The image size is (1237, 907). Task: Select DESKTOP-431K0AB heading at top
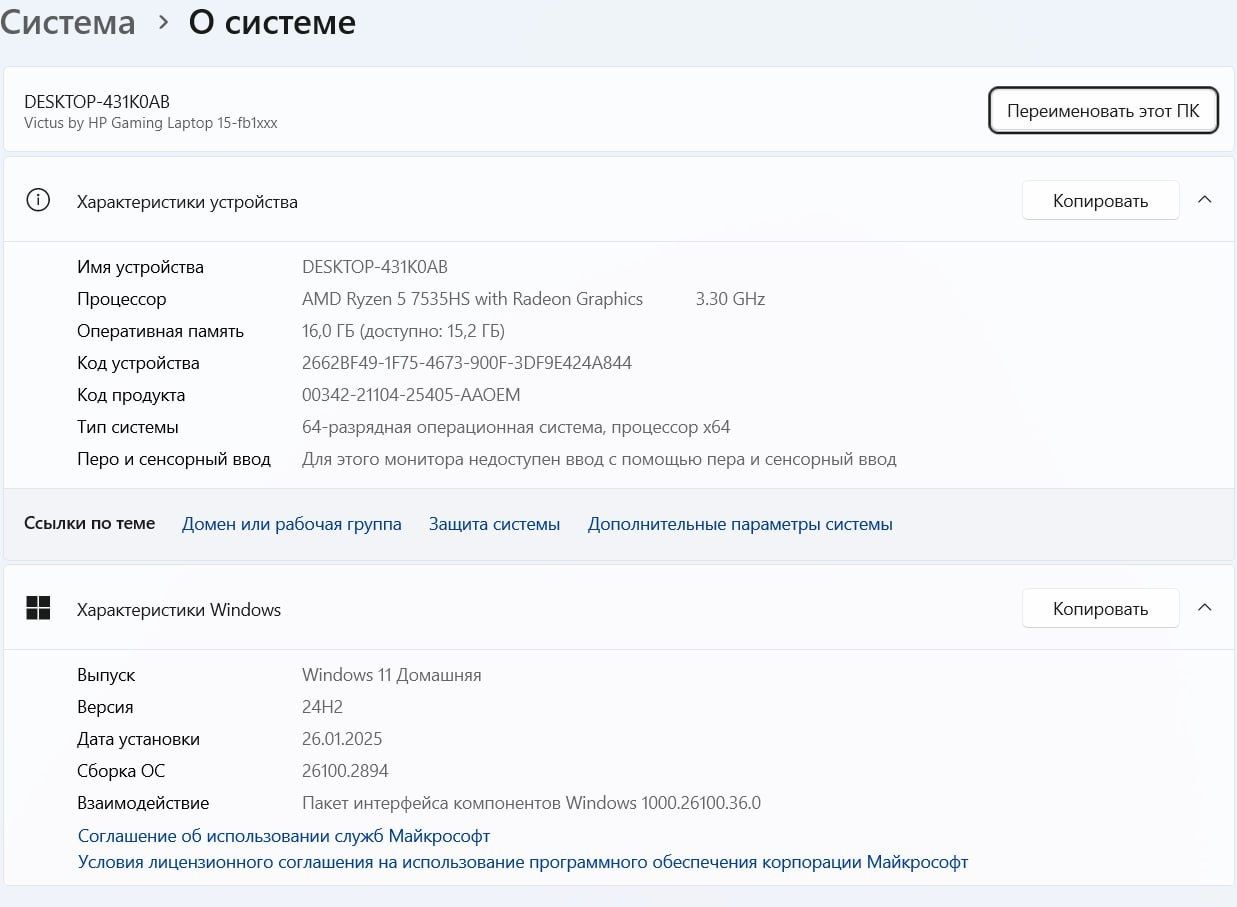point(97,102)
